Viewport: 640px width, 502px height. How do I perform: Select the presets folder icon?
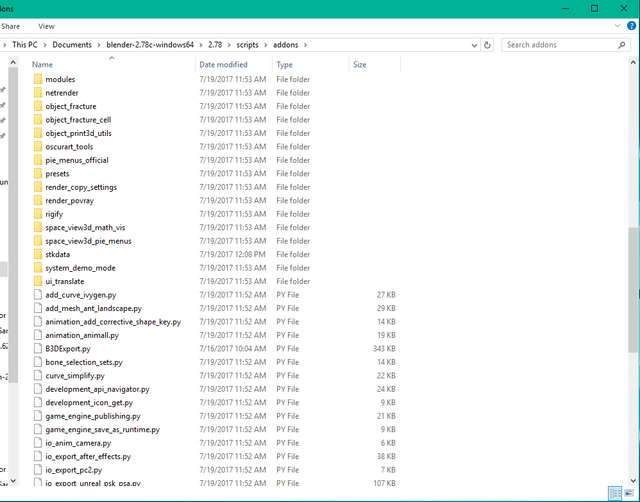[x=38, y=173]
